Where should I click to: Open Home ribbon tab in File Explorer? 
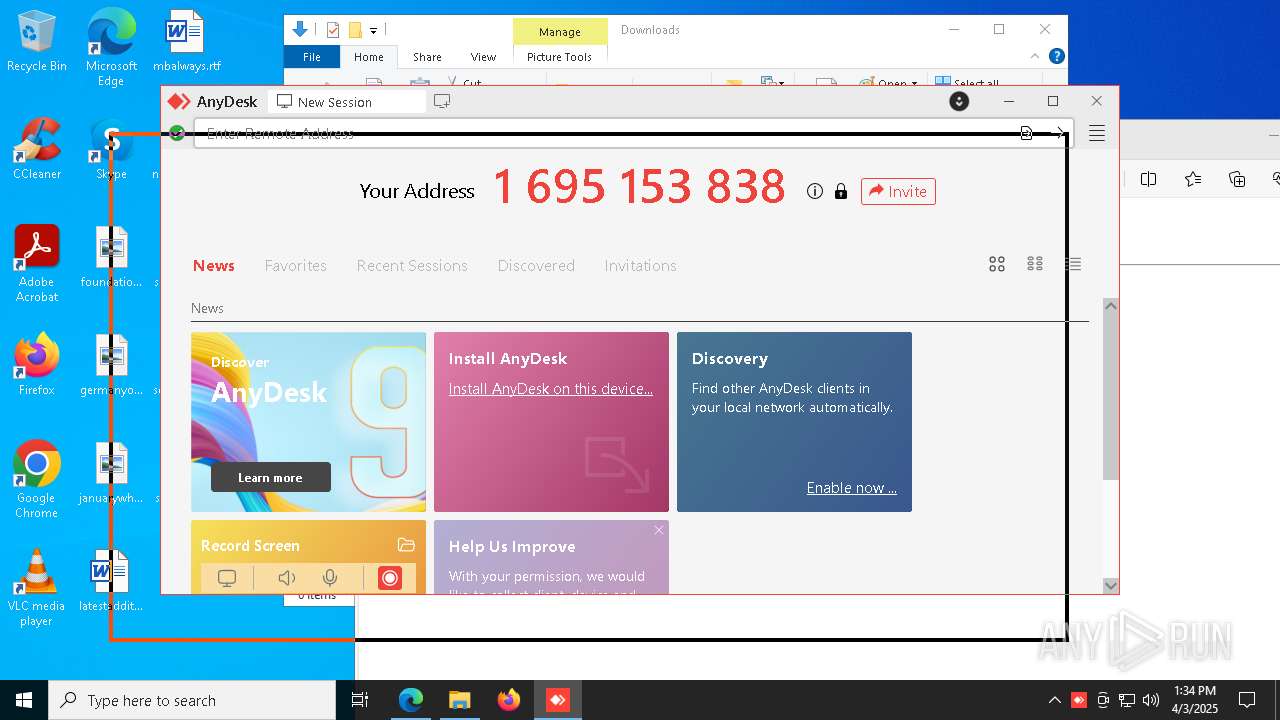(x=368, y=57)
